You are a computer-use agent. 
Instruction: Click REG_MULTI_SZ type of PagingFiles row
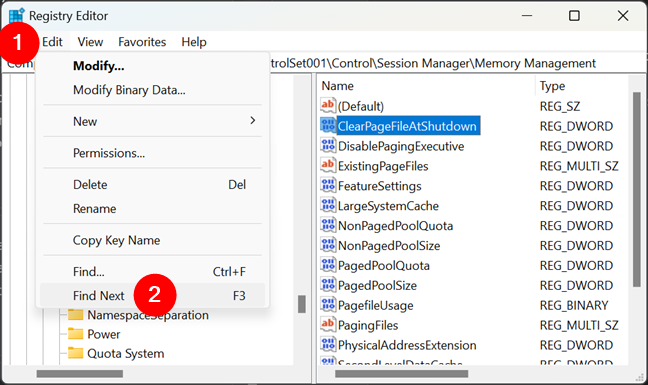coord(579,325)
